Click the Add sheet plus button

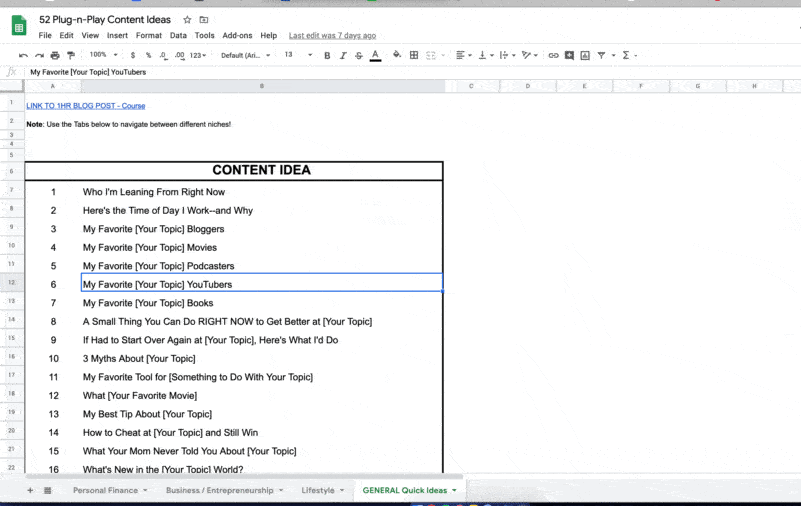(30, 490)
